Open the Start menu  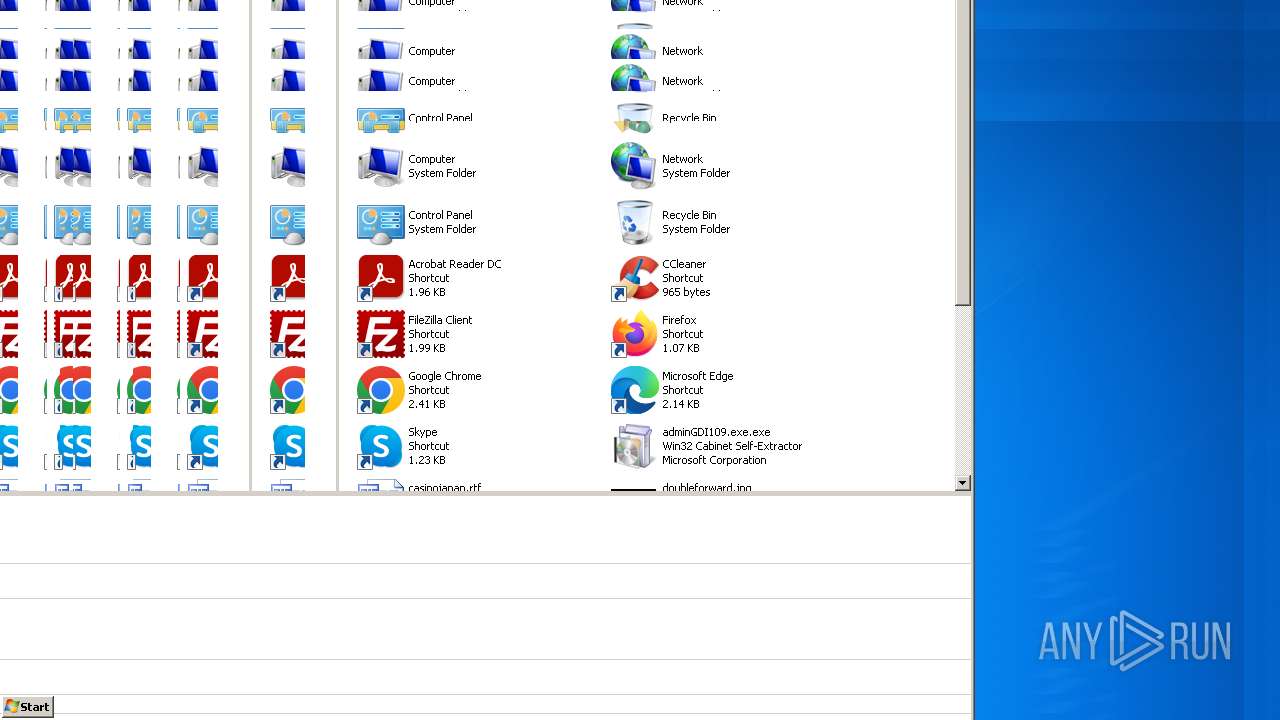27,707
